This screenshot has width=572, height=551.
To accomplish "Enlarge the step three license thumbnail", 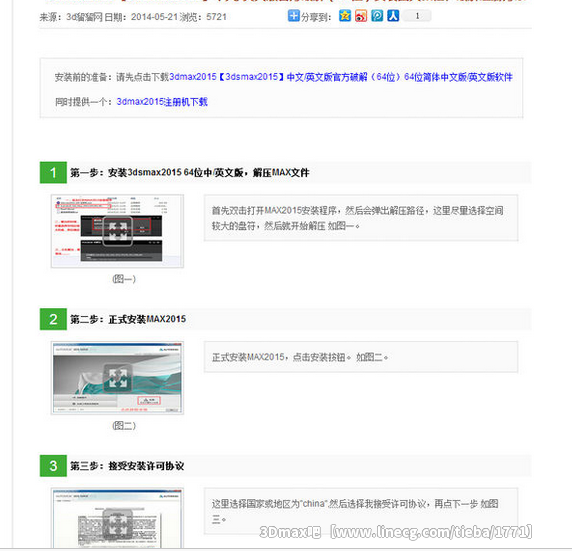I will coord(117,519).
